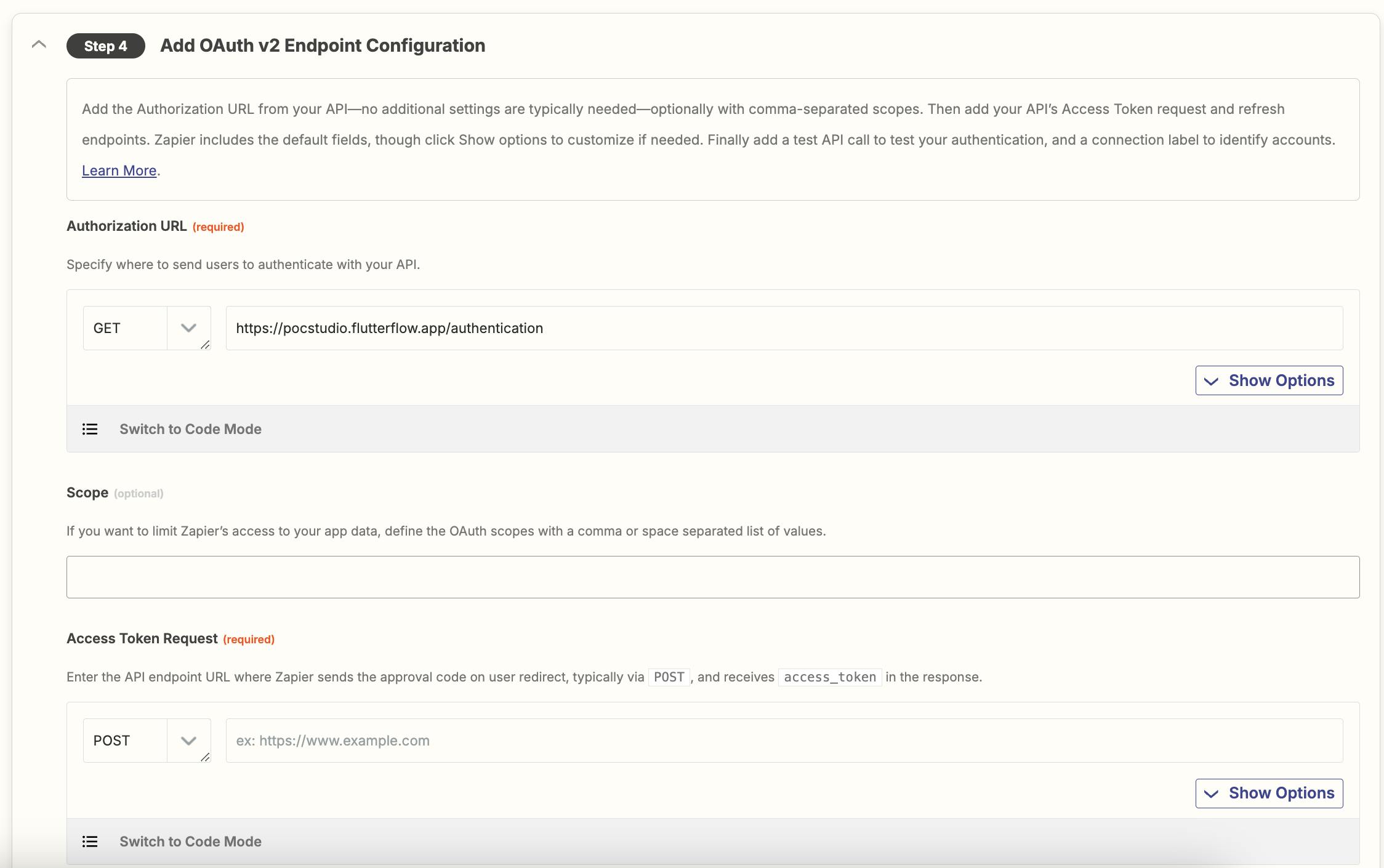Switch the Authorization URL editor to Code Mode
This screenshot has height=868, width=1384.
pyautogui.click(x=190, y=429)
